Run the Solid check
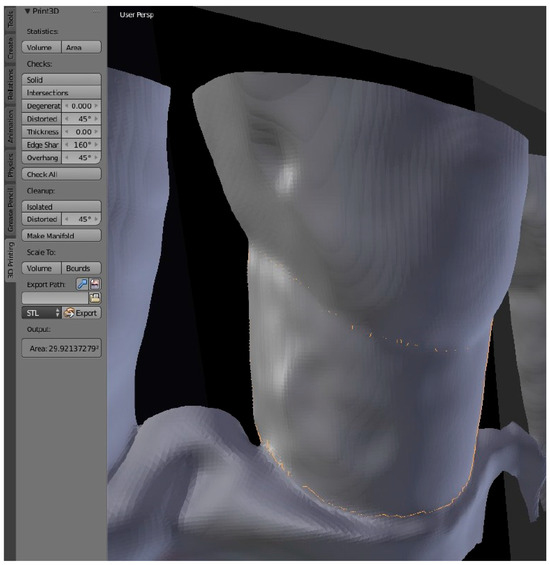The height and width of the screenshot is (565, 550). tap(61, 80)
